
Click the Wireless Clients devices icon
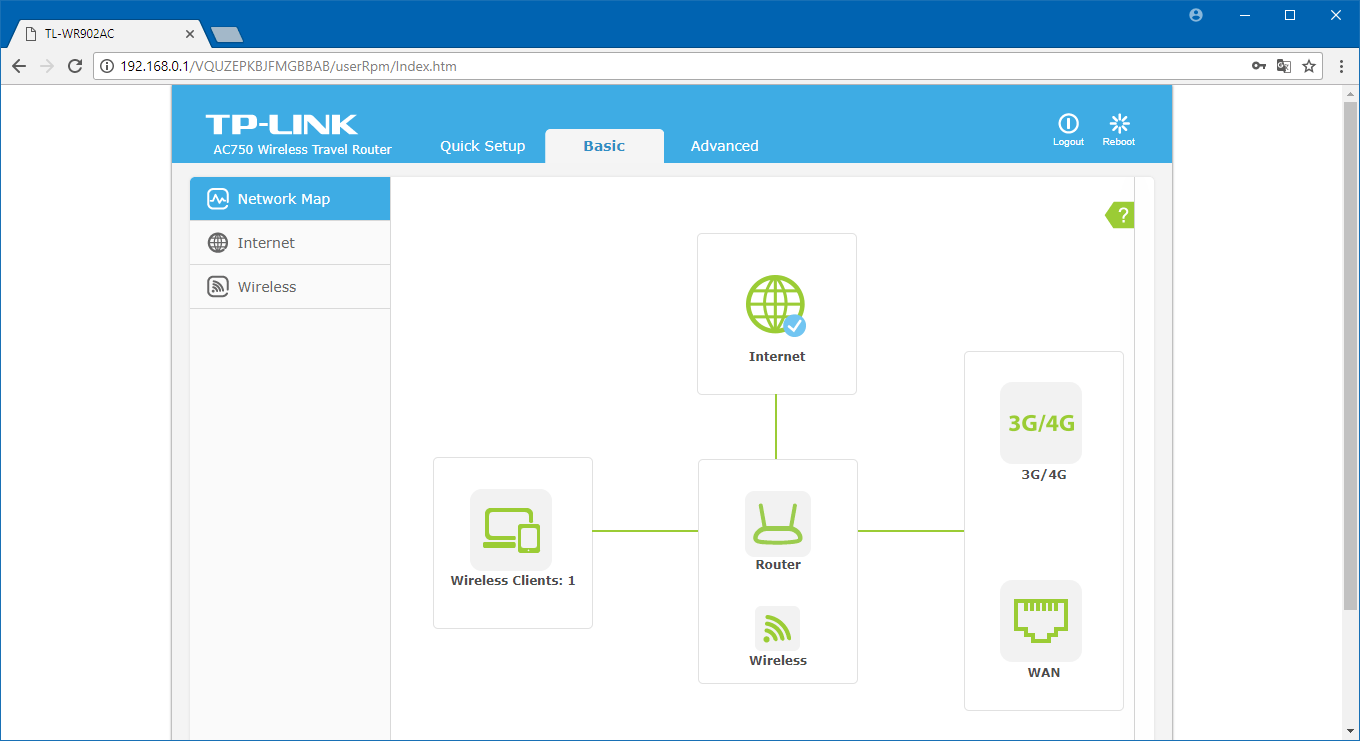click(511, 530)
